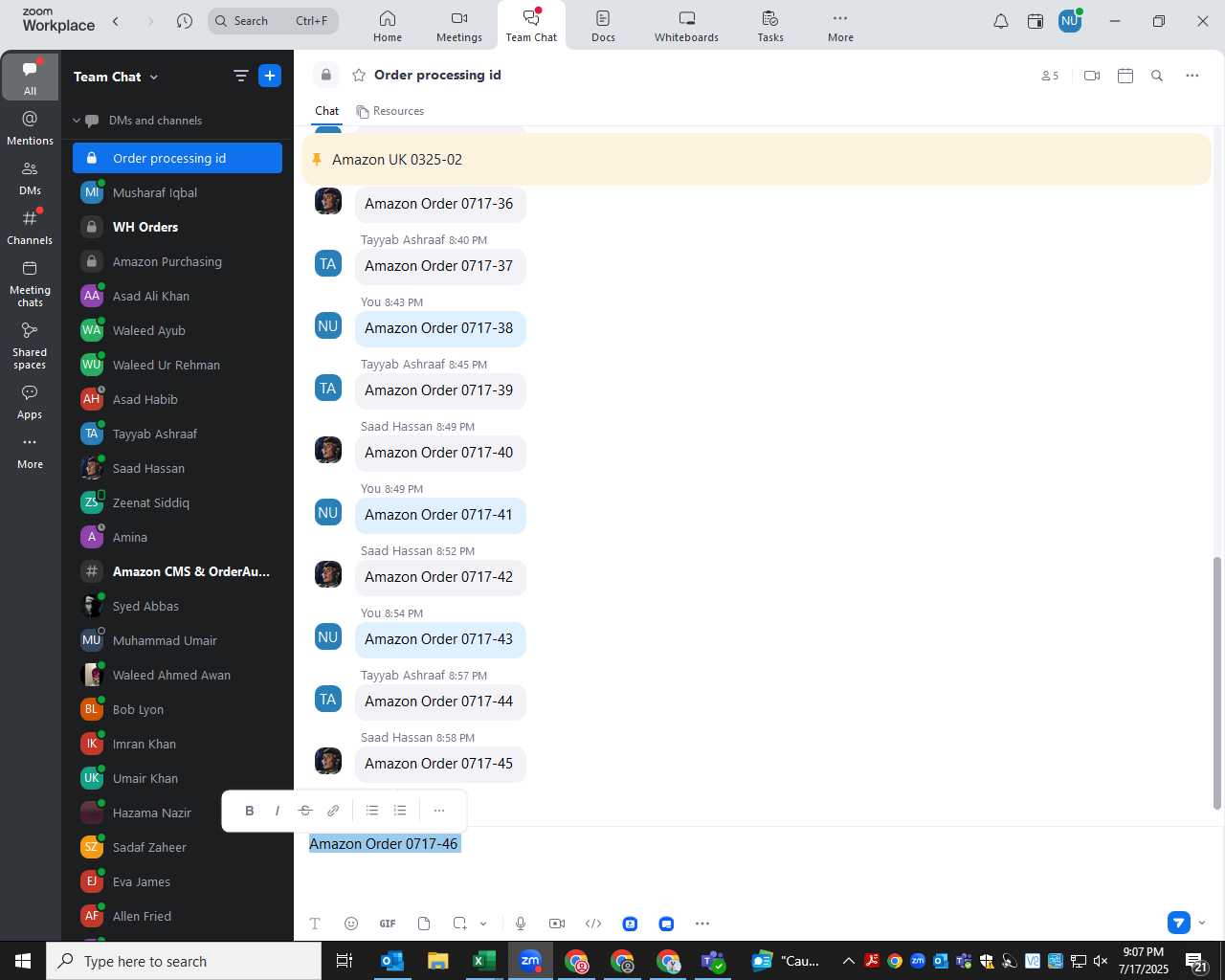Image resolution: width=1225 pixels, height=980 pixels.
Task: Open the WH Orders channel
Action: [x=177, y=227]
